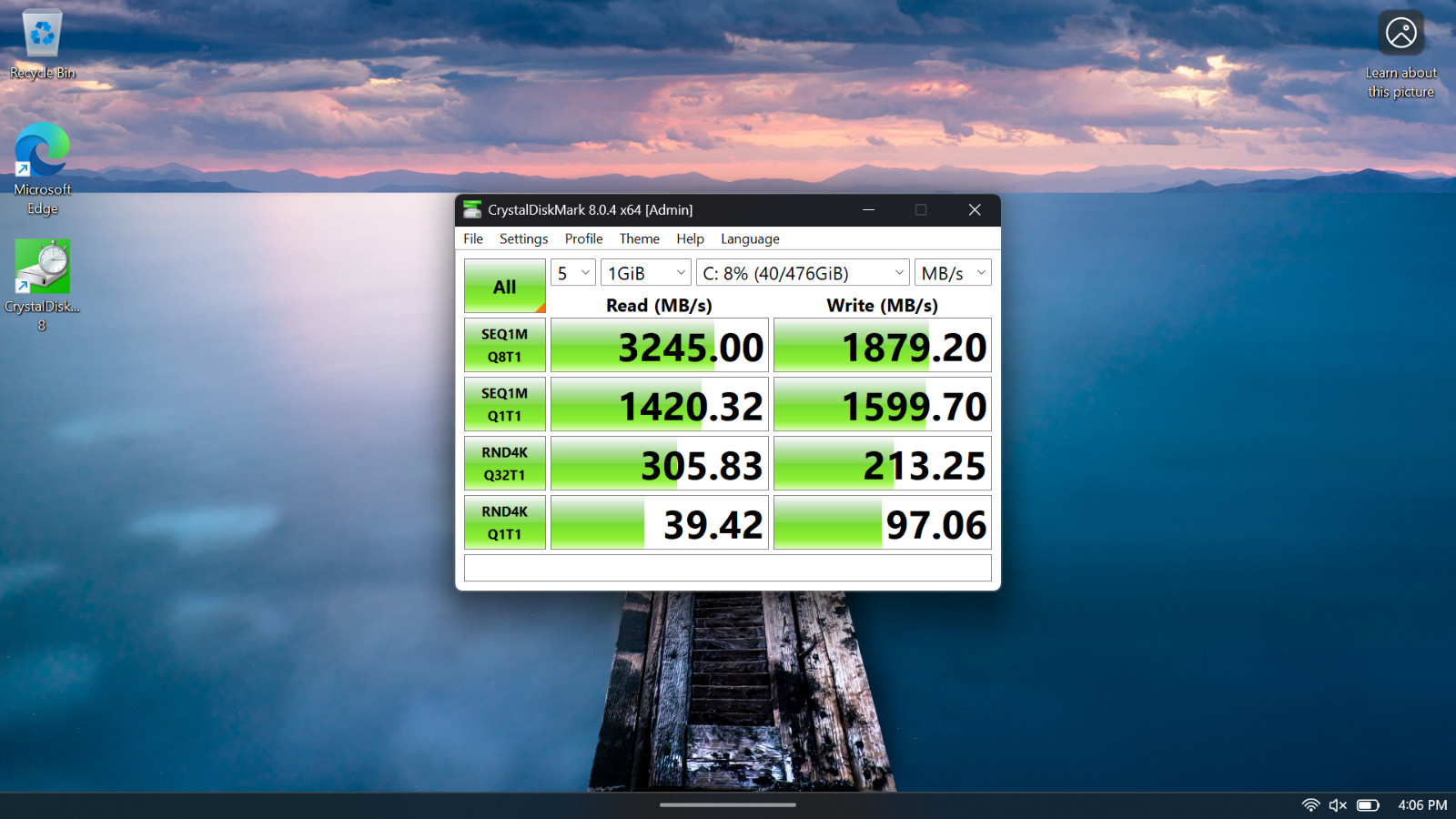Screen dimensions: 1456x819
Task: Run the RND4K Q1T1 test
Action: click(x=505, y=522)
